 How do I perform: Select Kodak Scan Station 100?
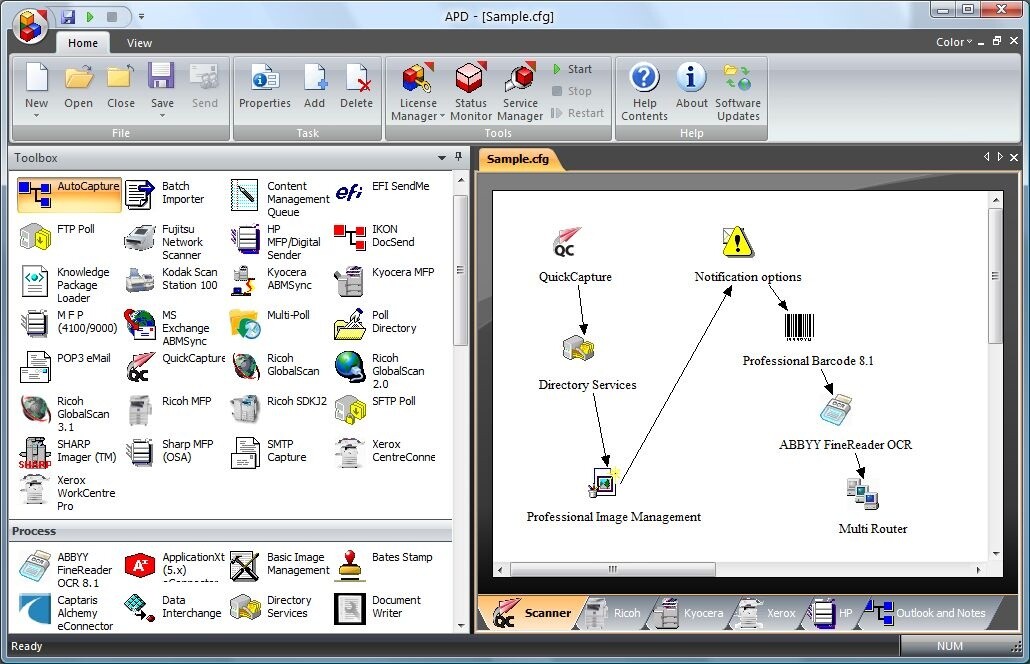click(171, 278)
